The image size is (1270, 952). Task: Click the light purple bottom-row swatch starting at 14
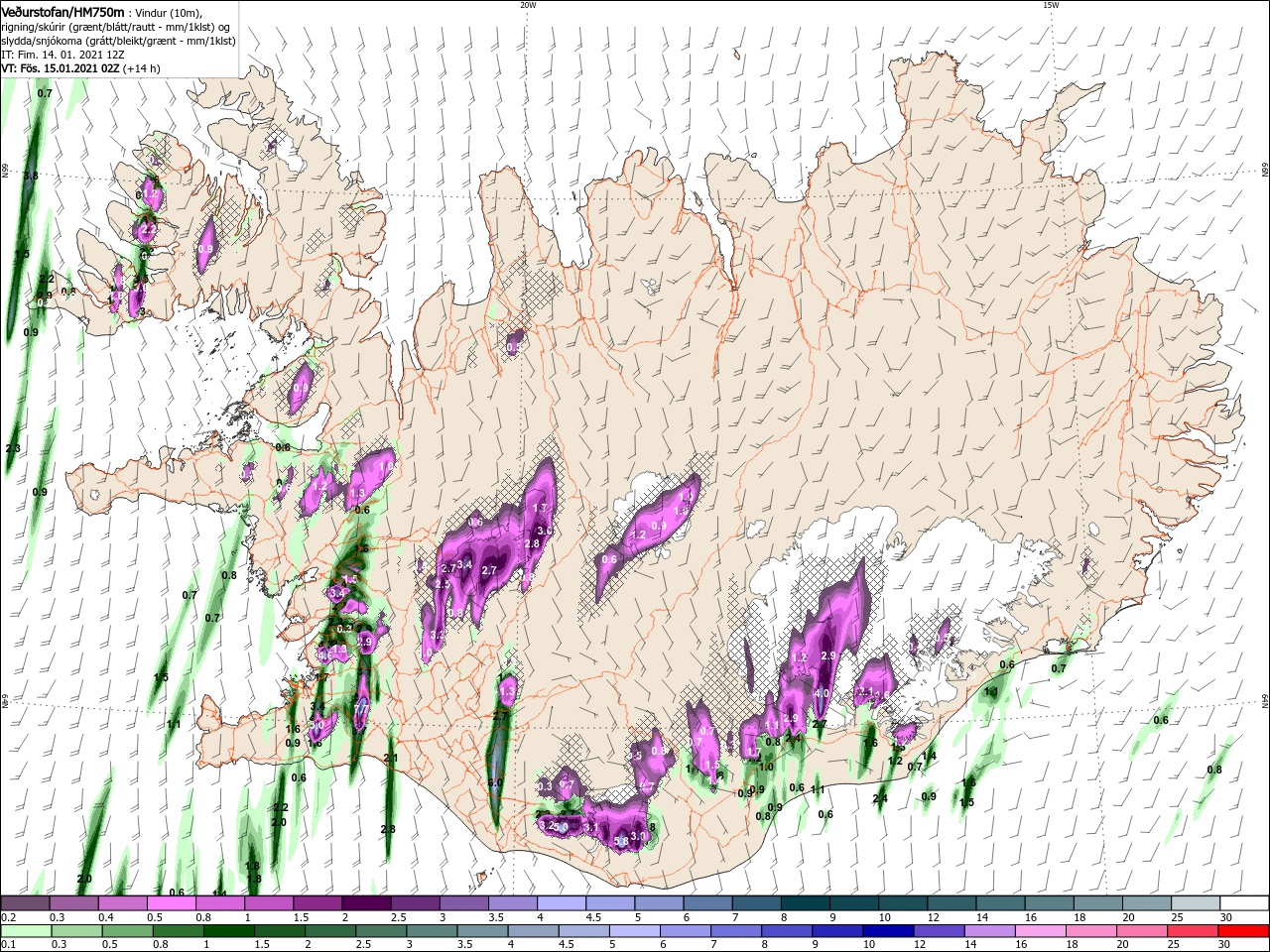click(x=989, y=931)
